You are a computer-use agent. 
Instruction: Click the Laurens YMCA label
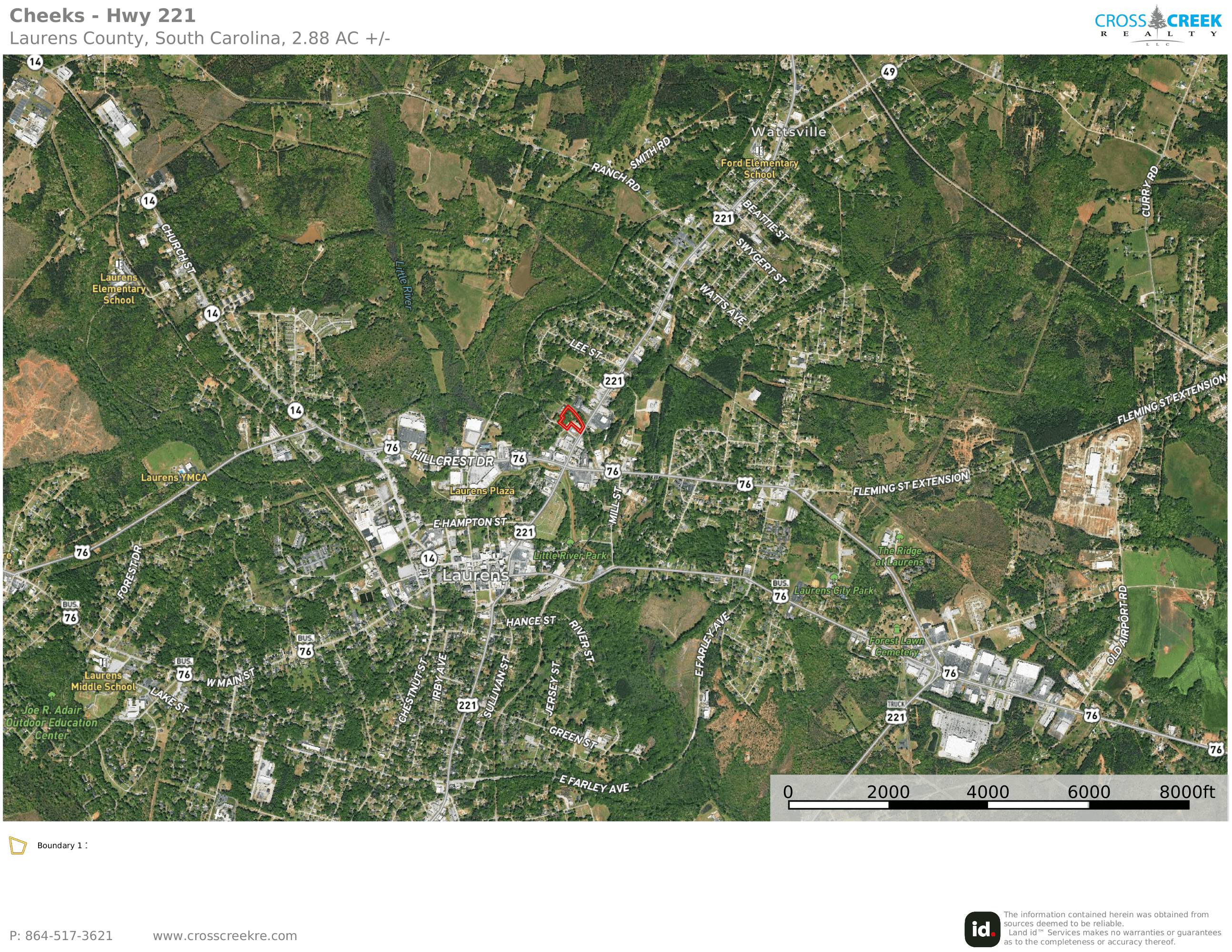[x=174, y=478]
